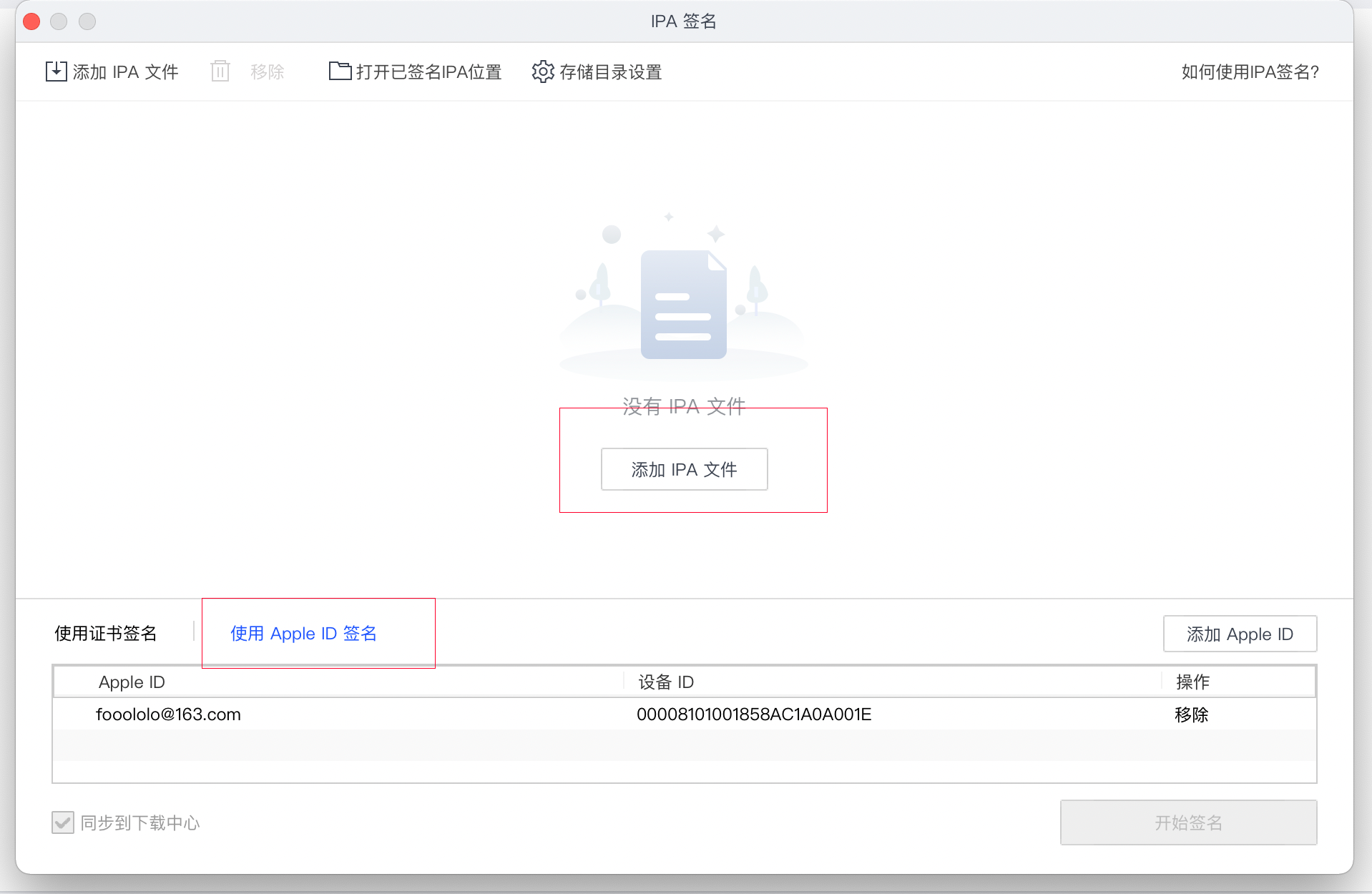1372x894 pixels.
Task: Toggle the 同步到下载中心 checkbox
Action: click(63, 822)
